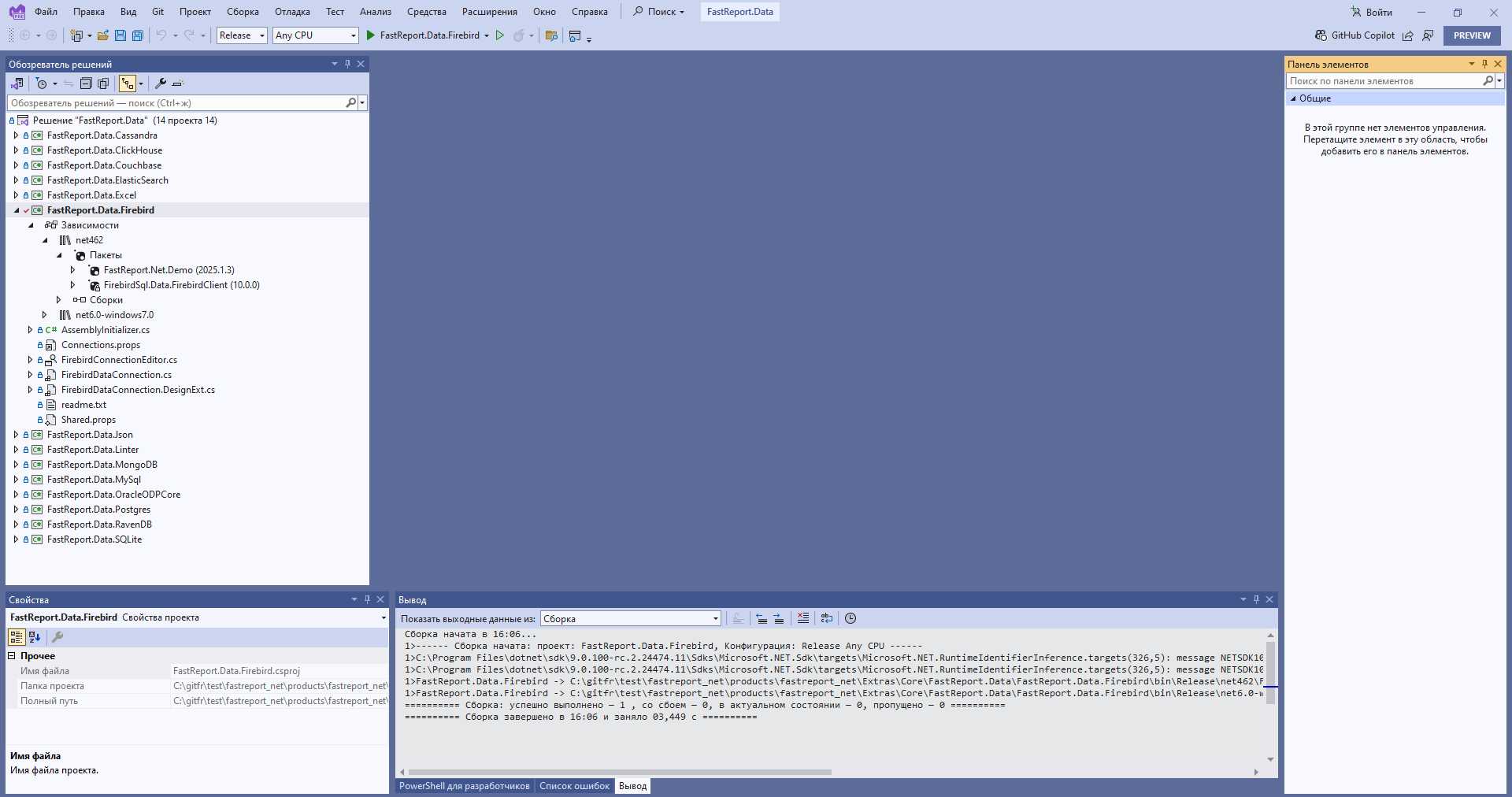Click the GitHub Copilot button

1354,35
